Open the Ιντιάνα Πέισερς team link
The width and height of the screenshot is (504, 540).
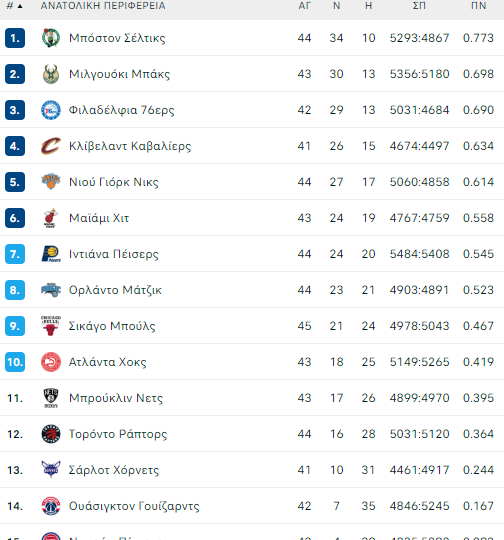(114, 254)
